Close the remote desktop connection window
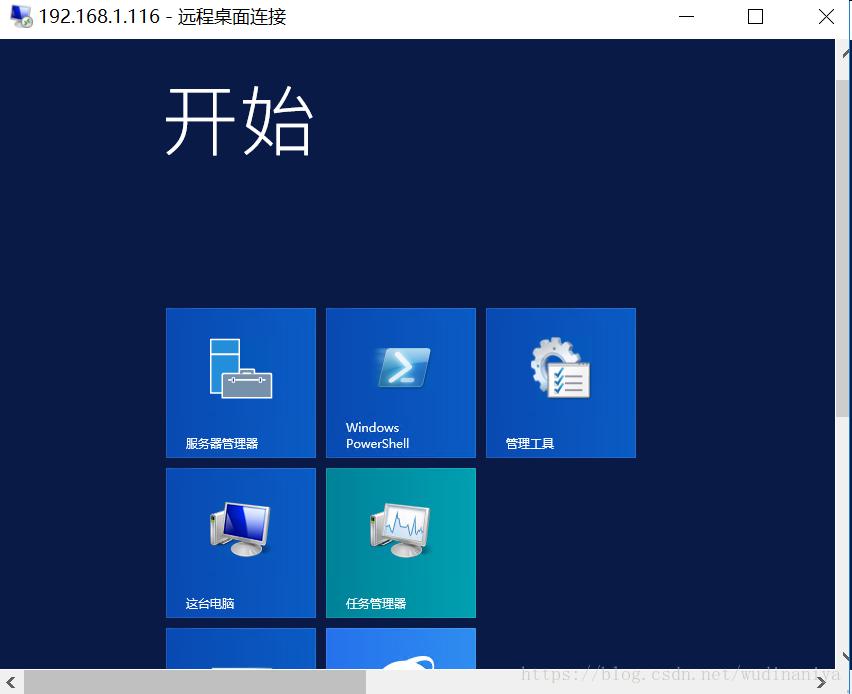The image size is (852, 694). (x=826, y=17)
